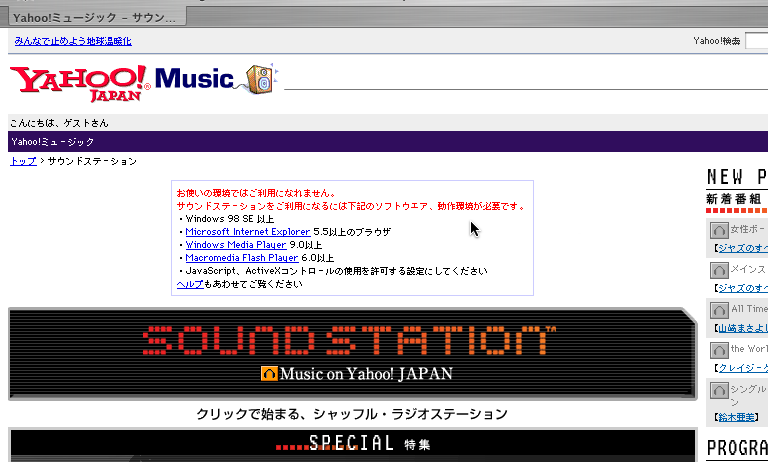Click the メインス program title
Screen dimensions: 768x462
click(748, 269)
